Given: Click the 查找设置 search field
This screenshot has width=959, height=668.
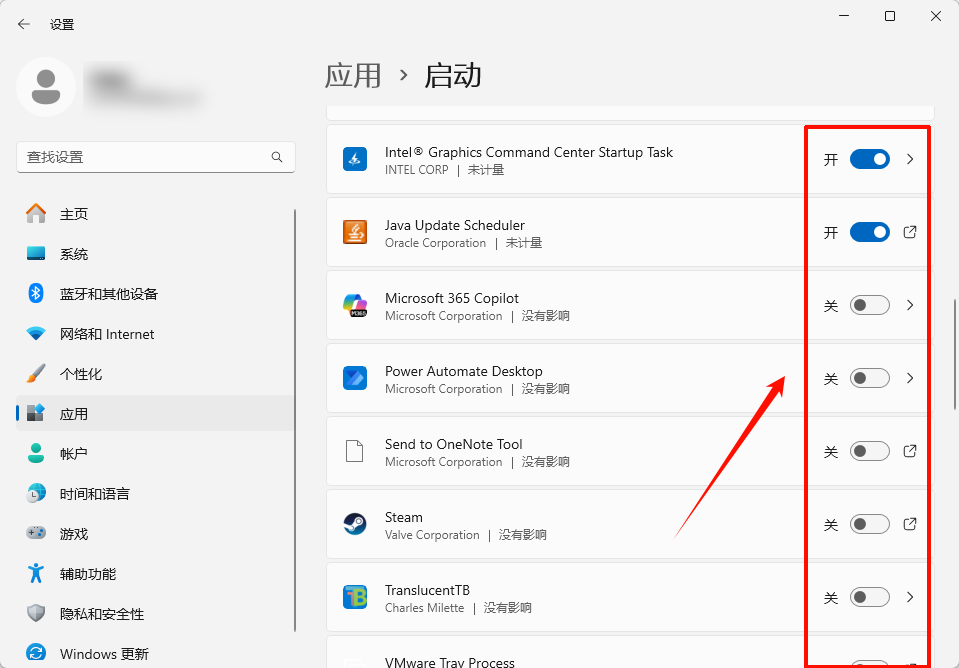Looking at the screenshot, I should (155, 157).
